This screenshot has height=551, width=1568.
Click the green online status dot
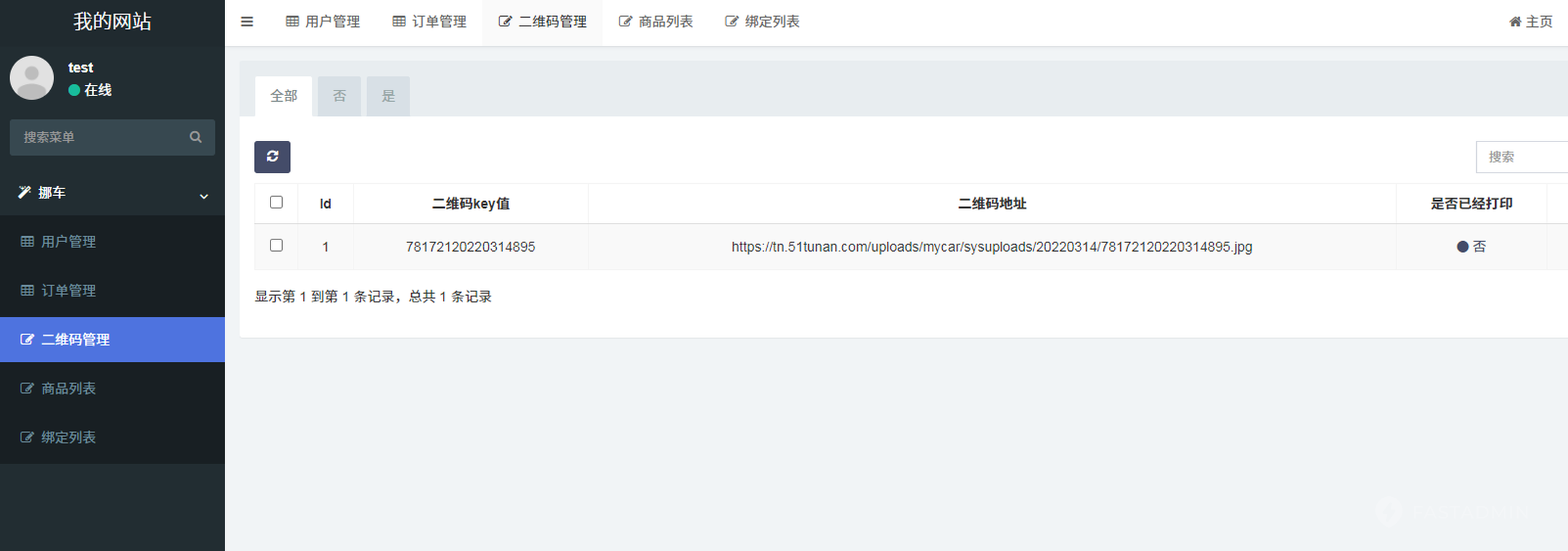74,91
